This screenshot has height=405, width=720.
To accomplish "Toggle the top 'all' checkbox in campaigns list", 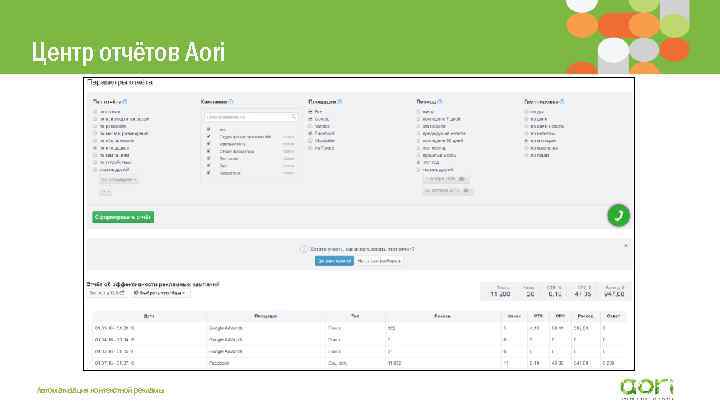I will pyautogui.click(x=208, y=129).
